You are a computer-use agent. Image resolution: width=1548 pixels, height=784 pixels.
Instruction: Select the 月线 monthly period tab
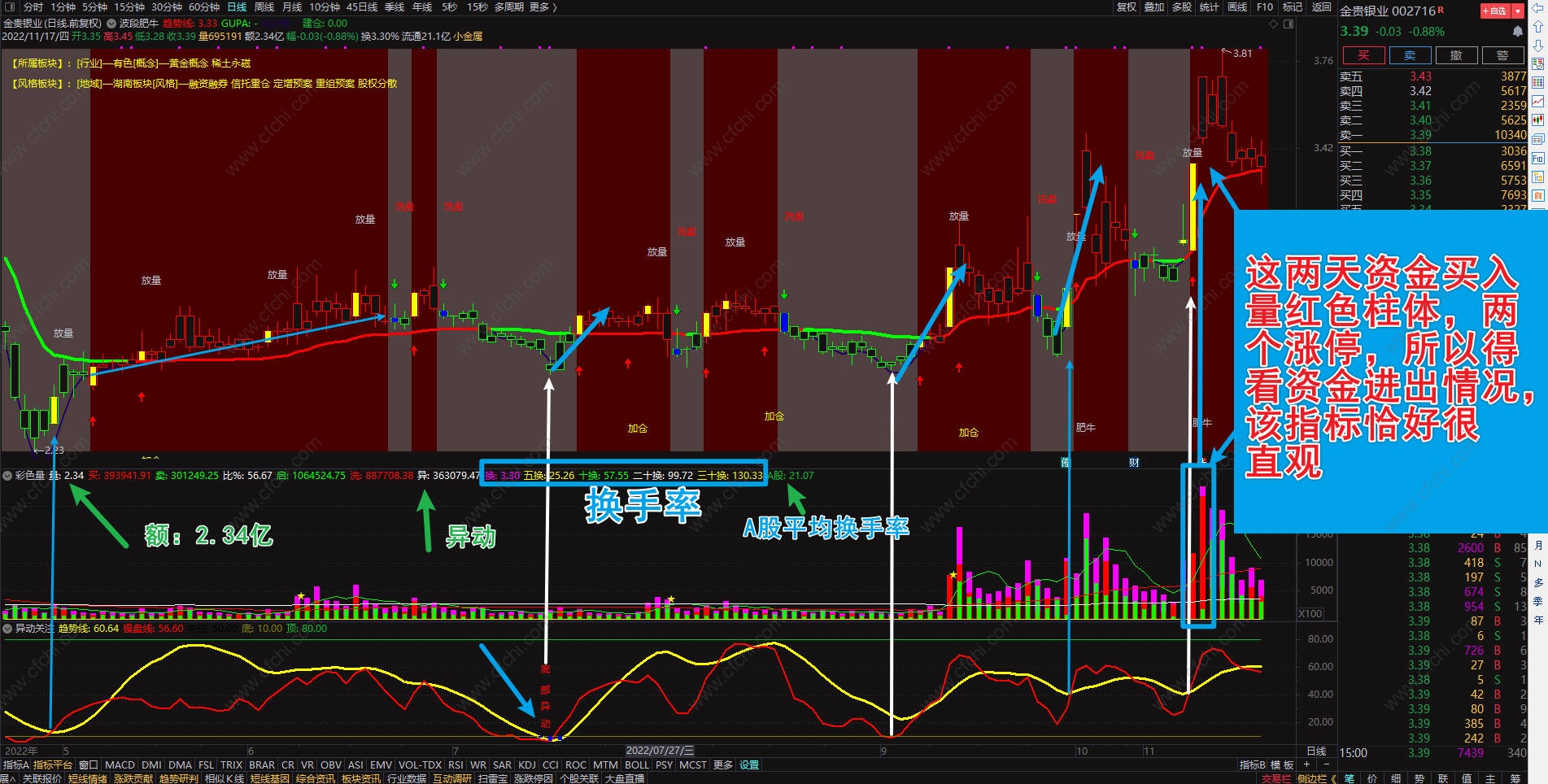click(x=292, y=7)
